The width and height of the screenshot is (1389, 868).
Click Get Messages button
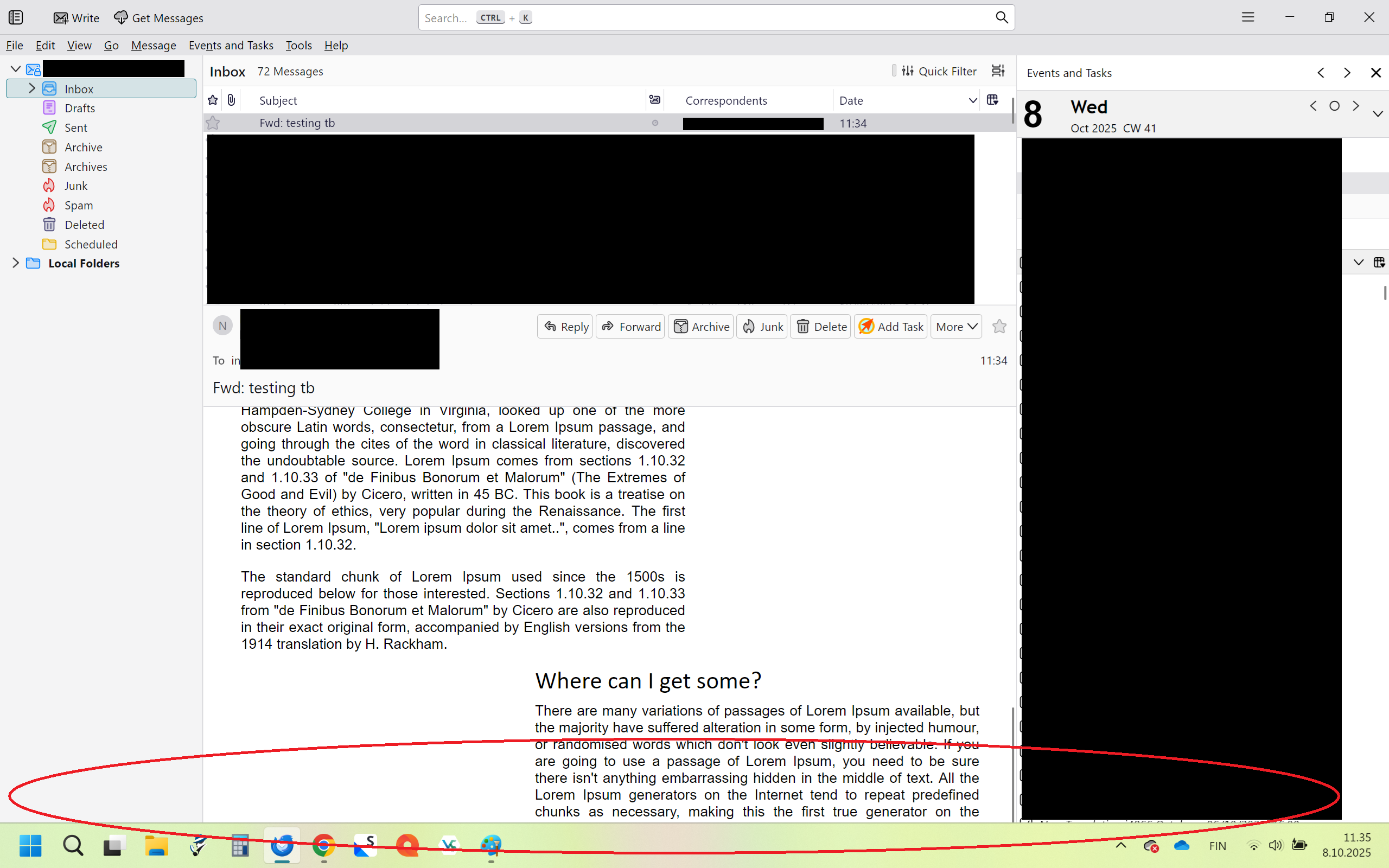pos(158,18)
